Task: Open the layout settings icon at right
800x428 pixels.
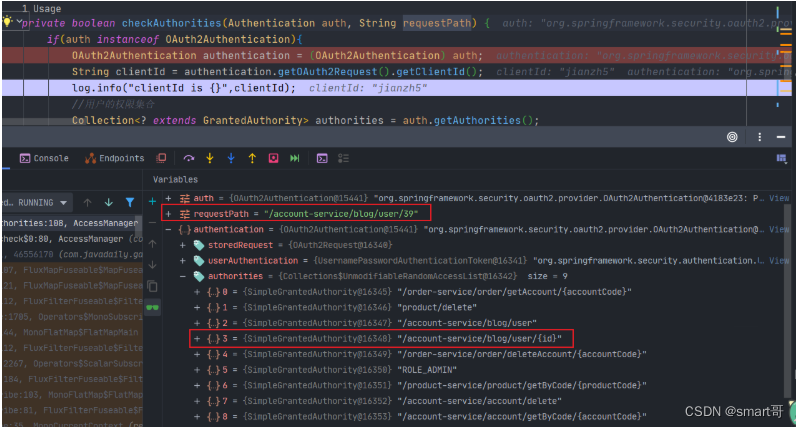Action: [781, 158]
